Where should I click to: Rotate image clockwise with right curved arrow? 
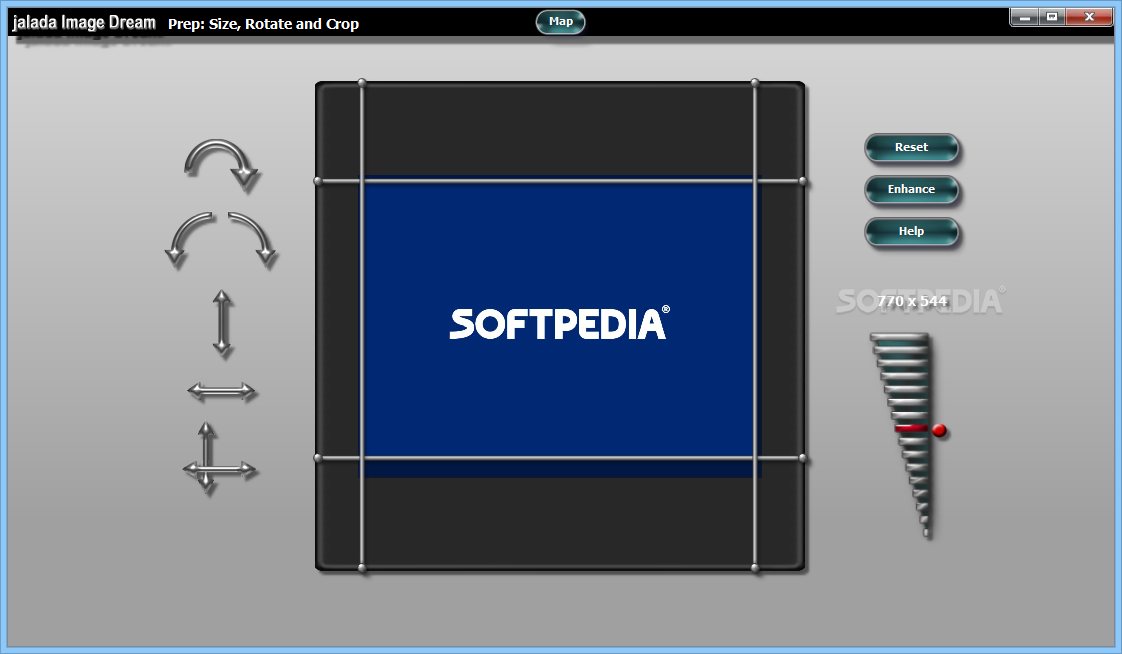(x=253, y=240)
